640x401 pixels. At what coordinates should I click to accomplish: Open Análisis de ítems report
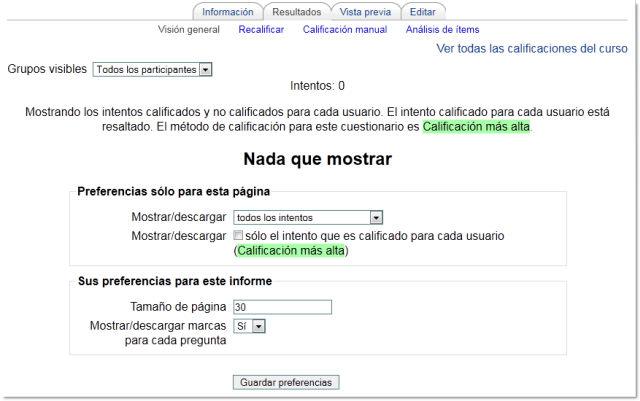pyautogui.click(x=442, y=30)
